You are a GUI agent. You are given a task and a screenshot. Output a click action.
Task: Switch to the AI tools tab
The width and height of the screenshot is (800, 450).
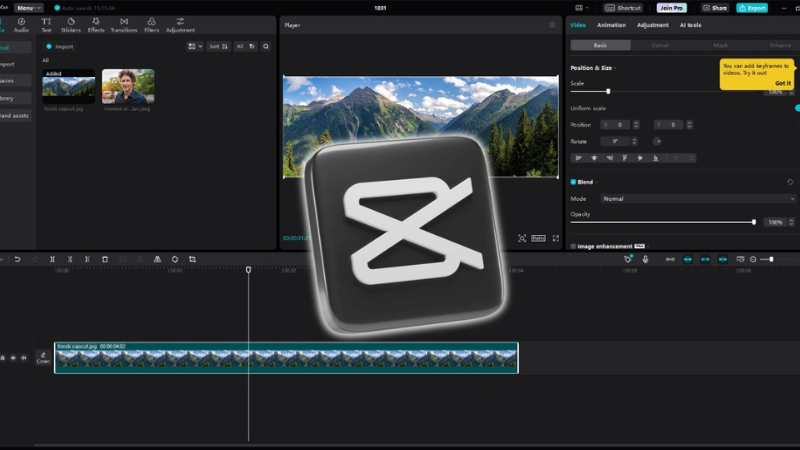click(x=690, y=25)
